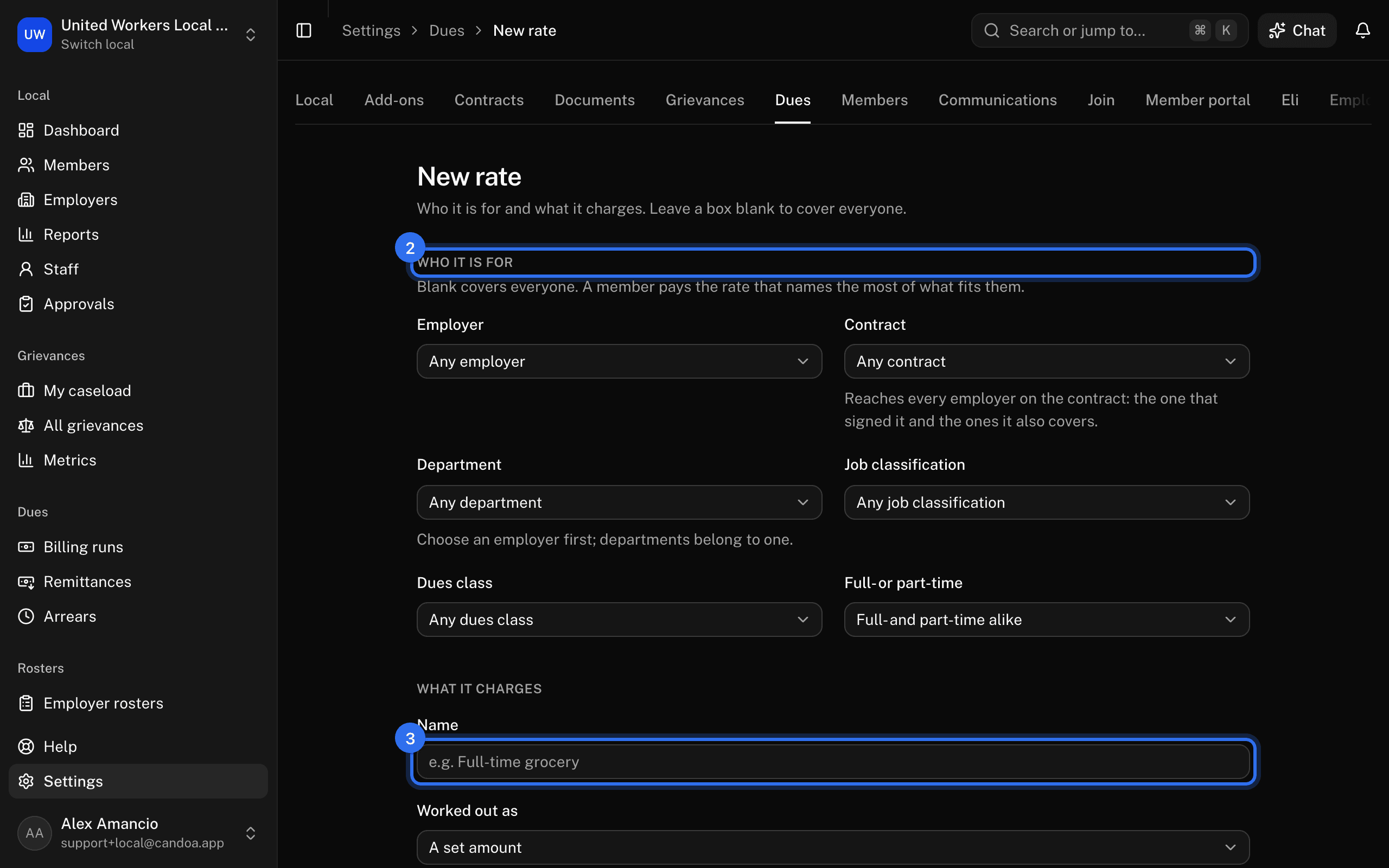Click the search magnifier icon
The image size is (1389, 868).
click(x=992, y=30)
